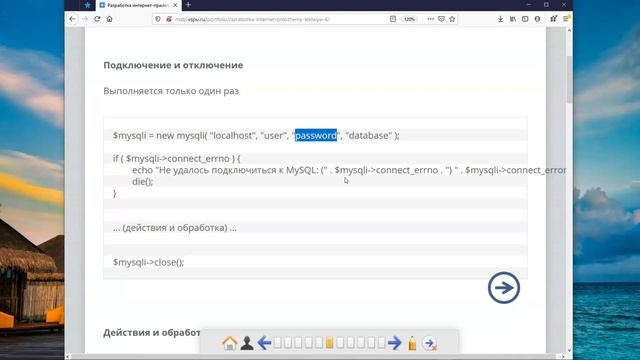Click the highlighted word password in the code

tap(316, 135)
